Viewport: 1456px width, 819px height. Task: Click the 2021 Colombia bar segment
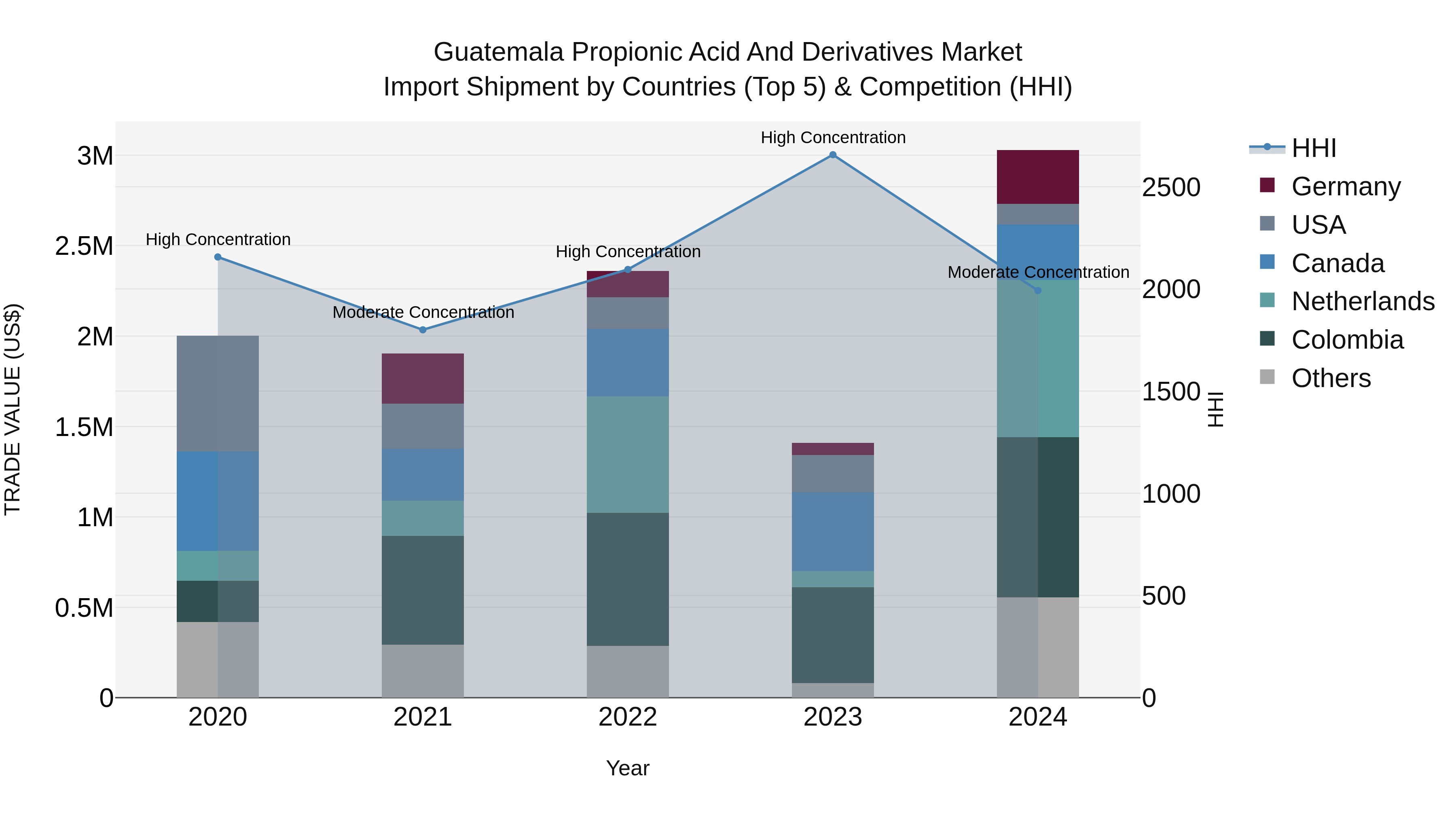coord(423,590)
